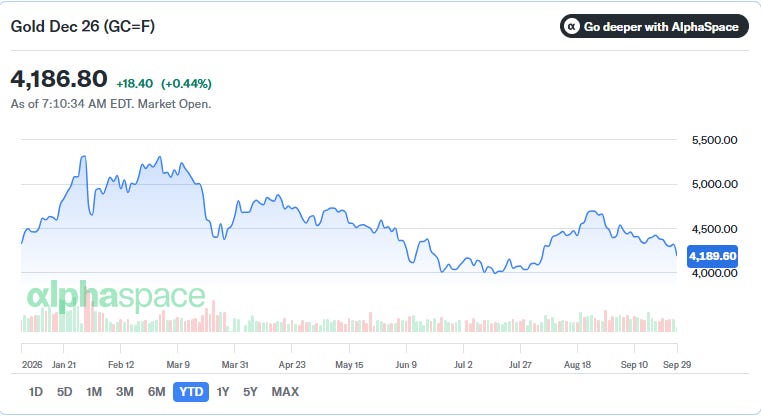Click the AlphaSpace alpha logo icon
Image resolution: width=761 pixels, height=420 pixels.
coord(572,26)
